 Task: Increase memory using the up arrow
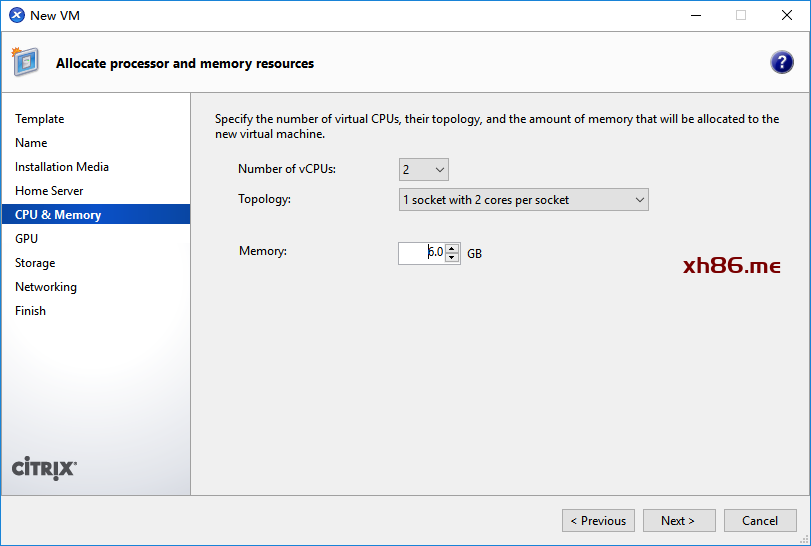click(452, 248)
